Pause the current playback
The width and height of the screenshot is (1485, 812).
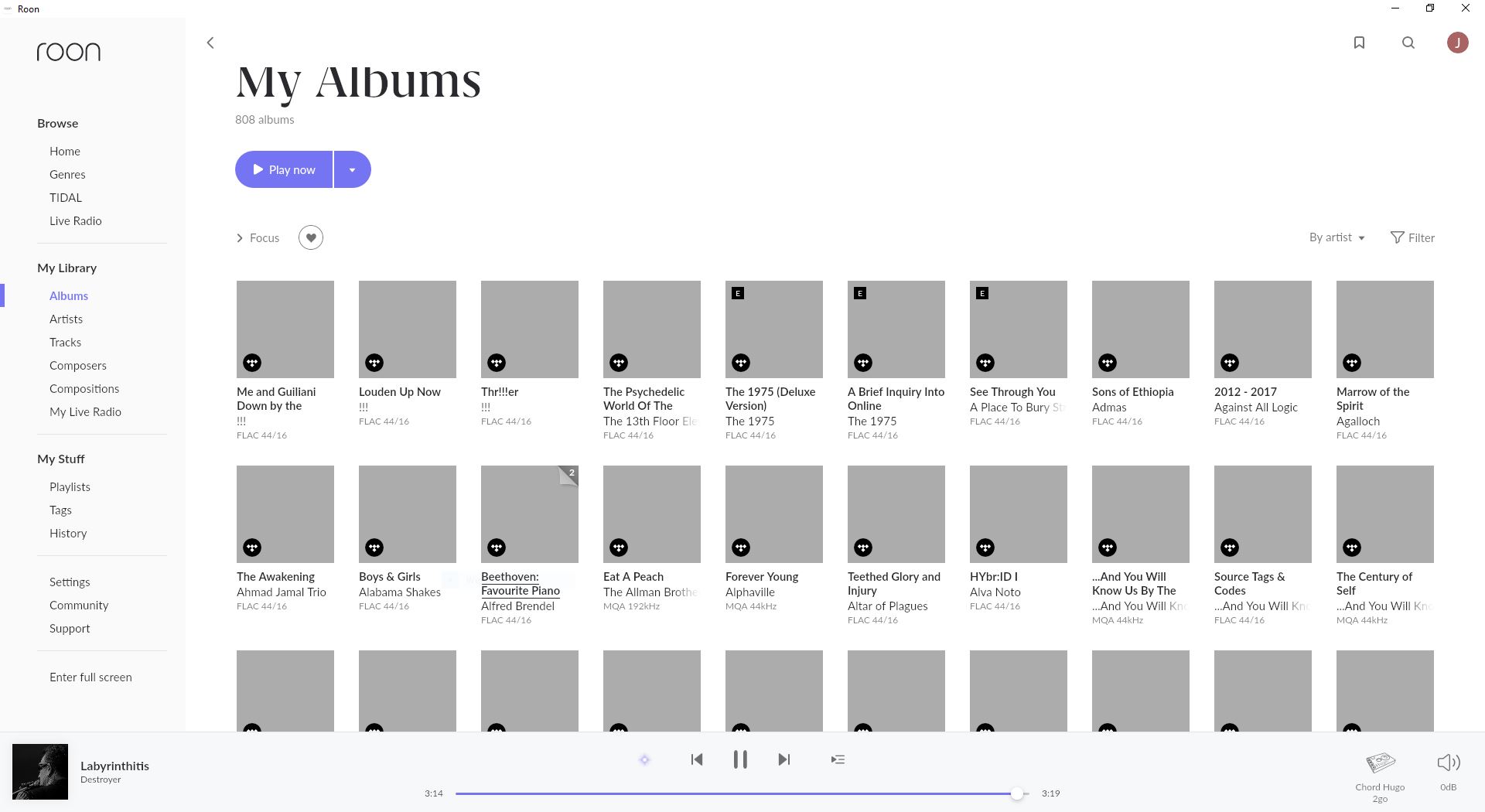pos(740,759)
